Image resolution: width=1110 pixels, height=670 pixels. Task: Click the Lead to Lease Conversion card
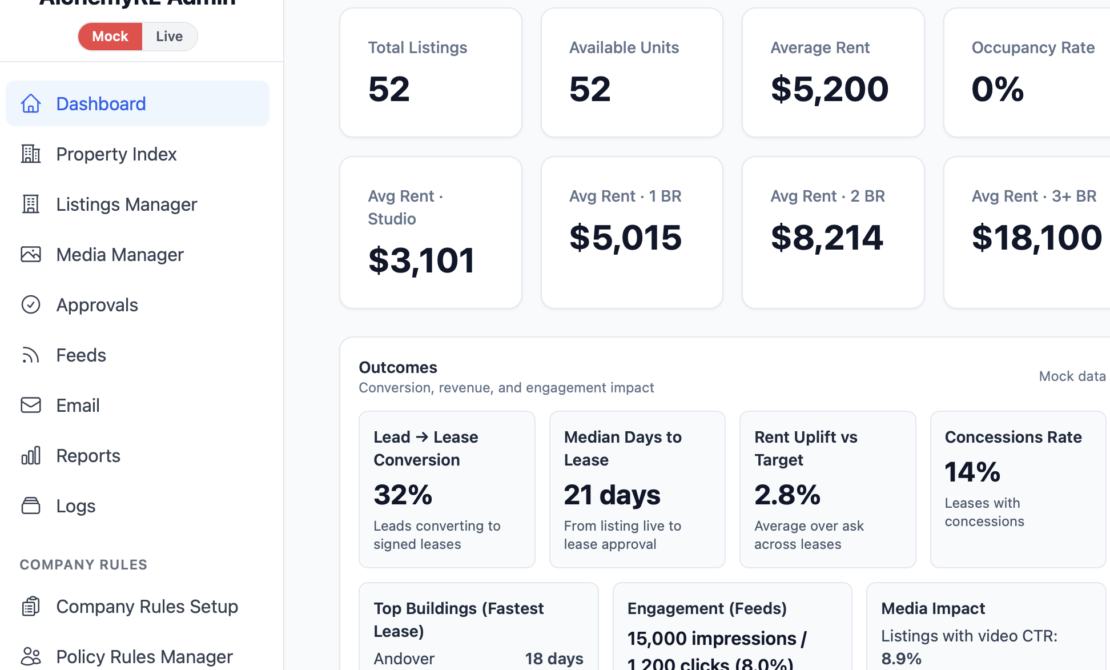[446, 489]
